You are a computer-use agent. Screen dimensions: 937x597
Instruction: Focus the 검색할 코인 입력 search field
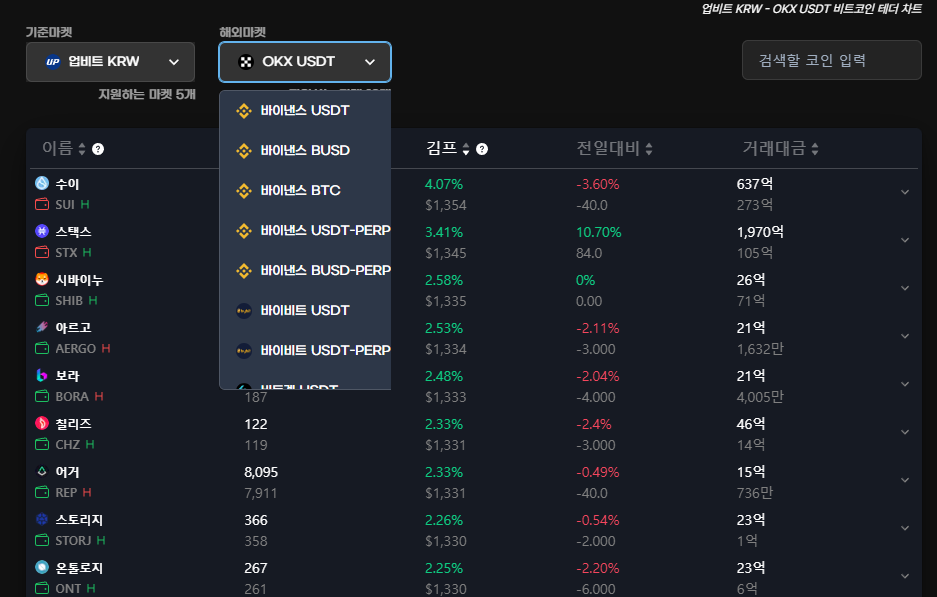coord(832,60)
